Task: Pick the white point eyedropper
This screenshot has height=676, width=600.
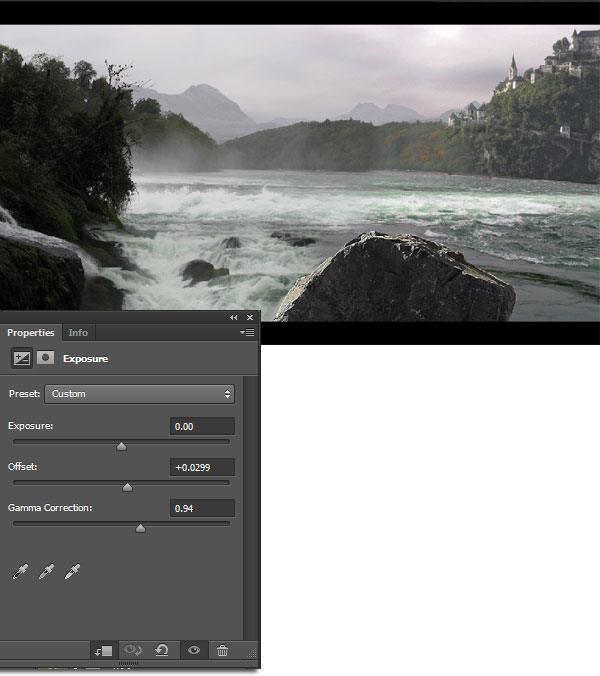Action: pyautogui.click(x=72, y=571)
